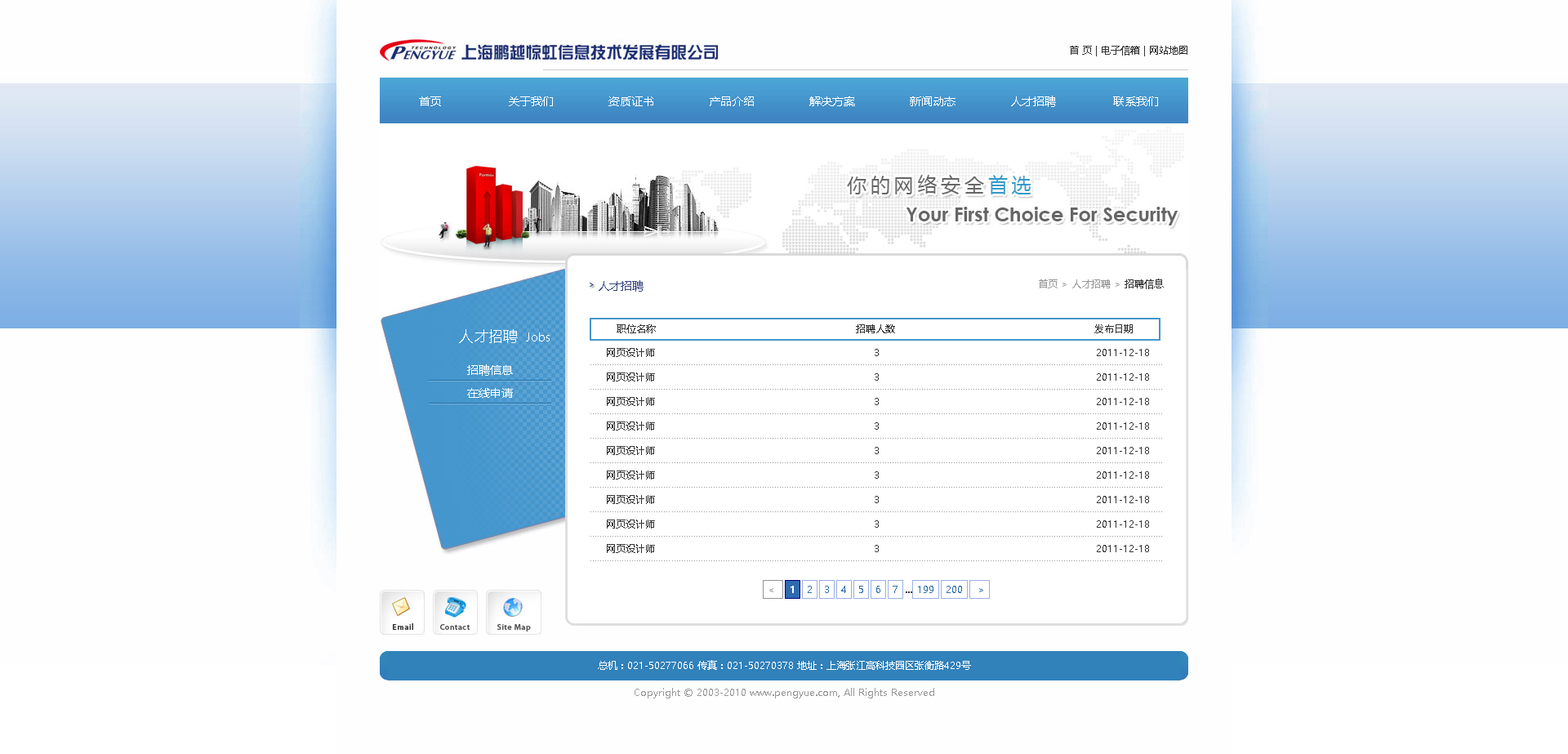Click the Site Map globe icon
1568x754 pixels.
click(x=513, y=612)
